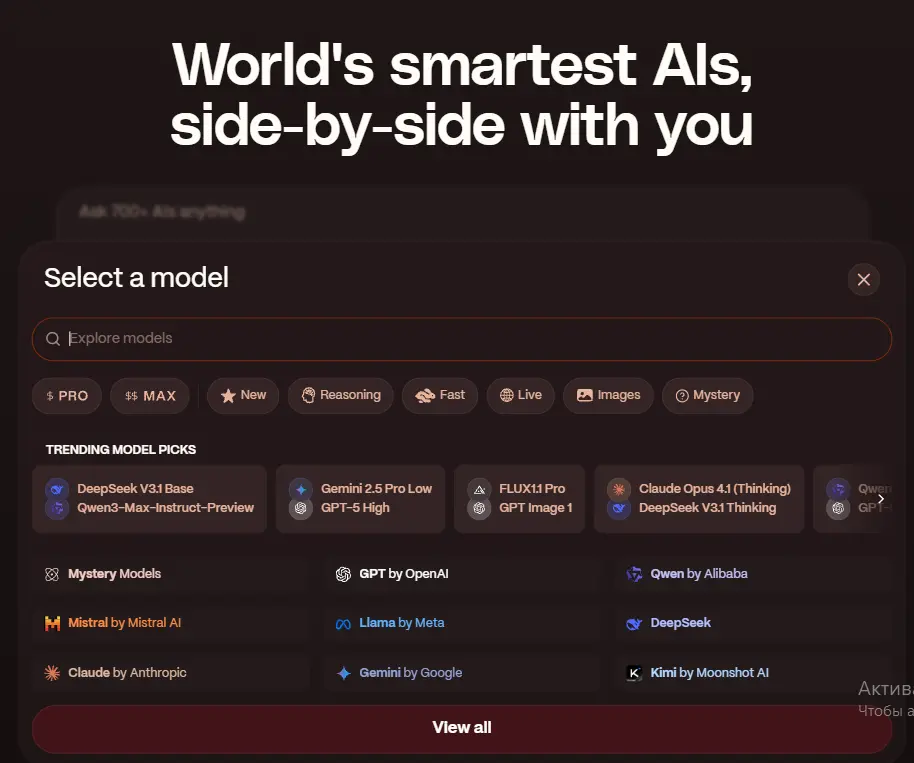Image resolution: width=914 pixels, height=763 pixels.
Task: Click the Claude icon beside Claude Opus 4.1
Action: [x=618, y=489]
